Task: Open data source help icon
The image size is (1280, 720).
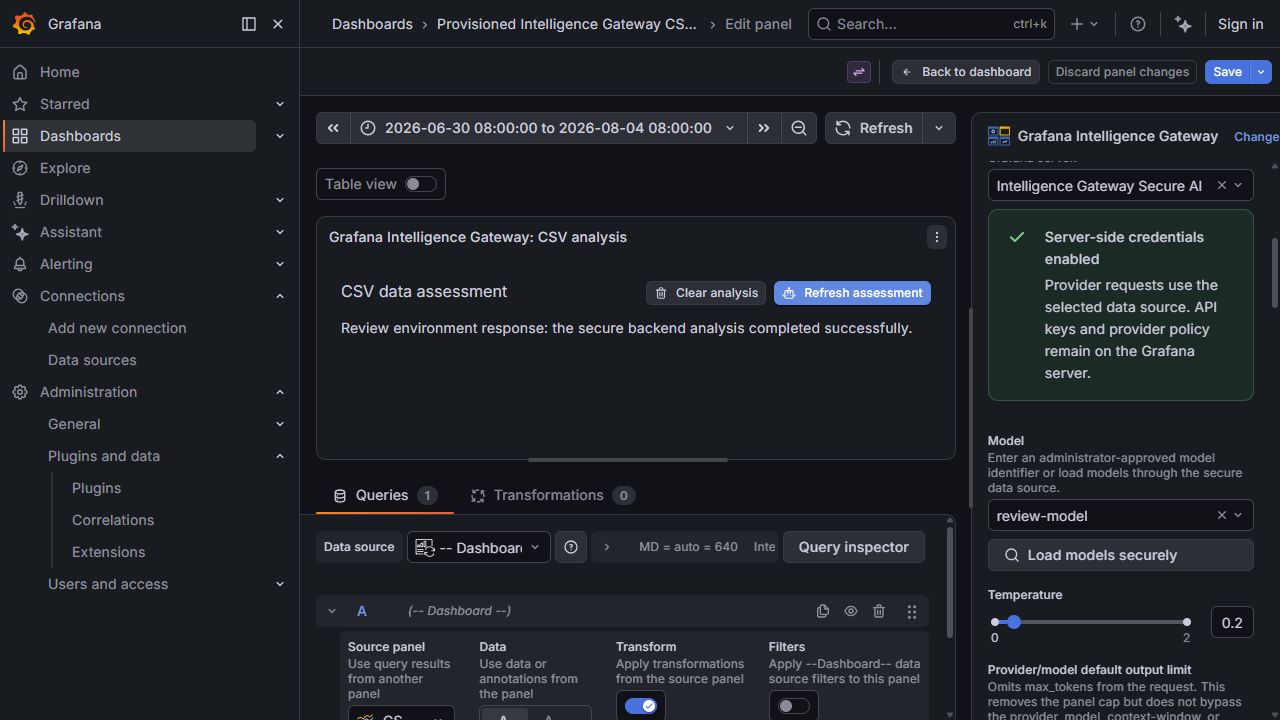Action: [x=571, y=547]
